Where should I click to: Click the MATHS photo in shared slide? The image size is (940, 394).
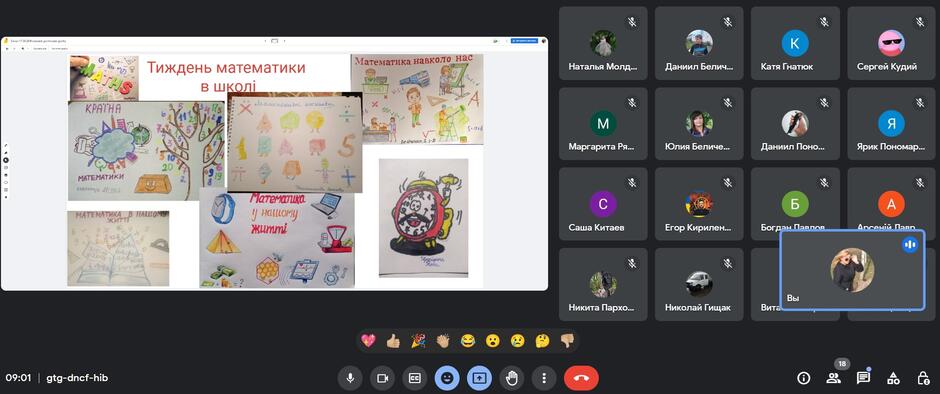[x=104, y=79]
